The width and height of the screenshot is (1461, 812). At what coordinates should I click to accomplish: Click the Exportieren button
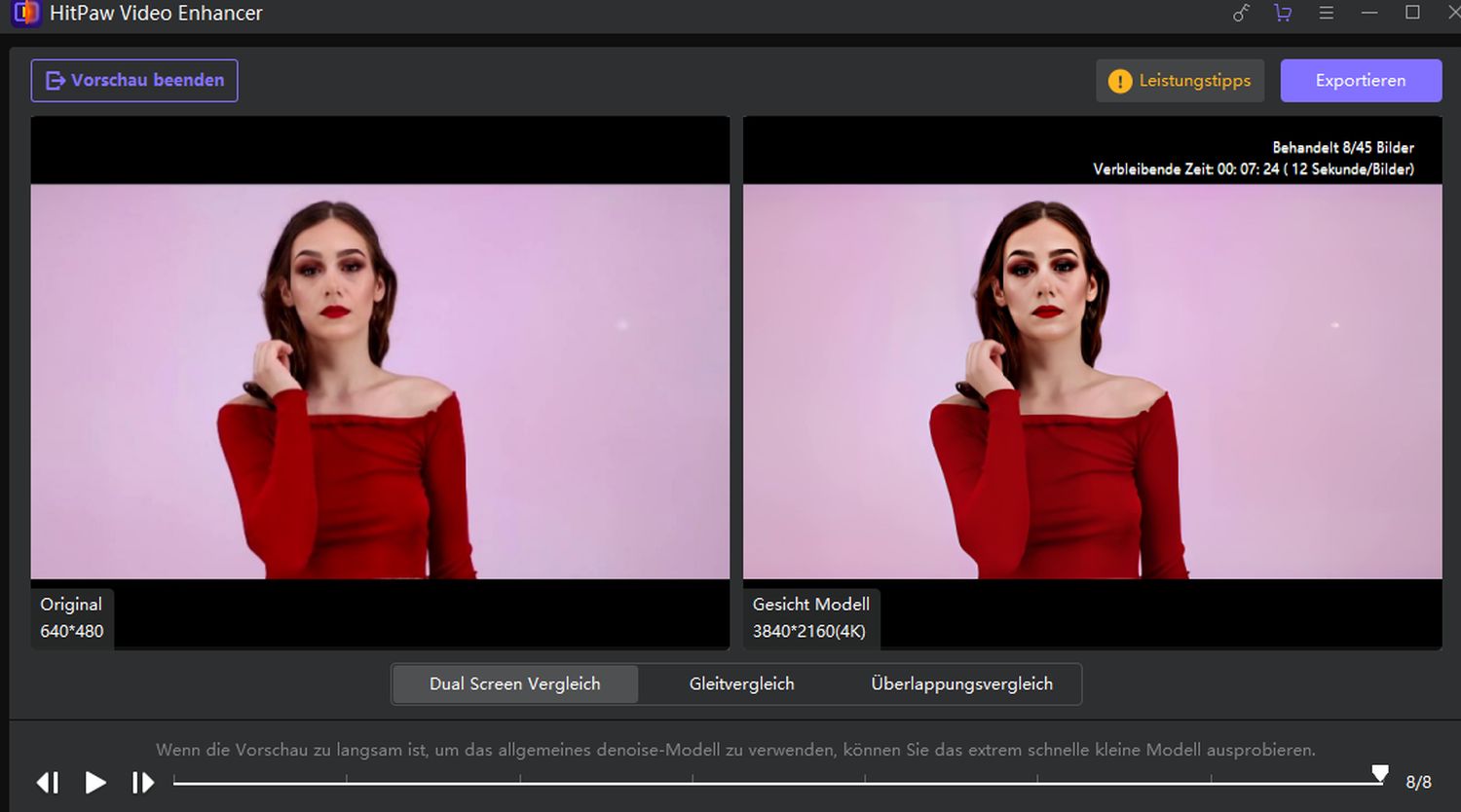[1360, 81]
